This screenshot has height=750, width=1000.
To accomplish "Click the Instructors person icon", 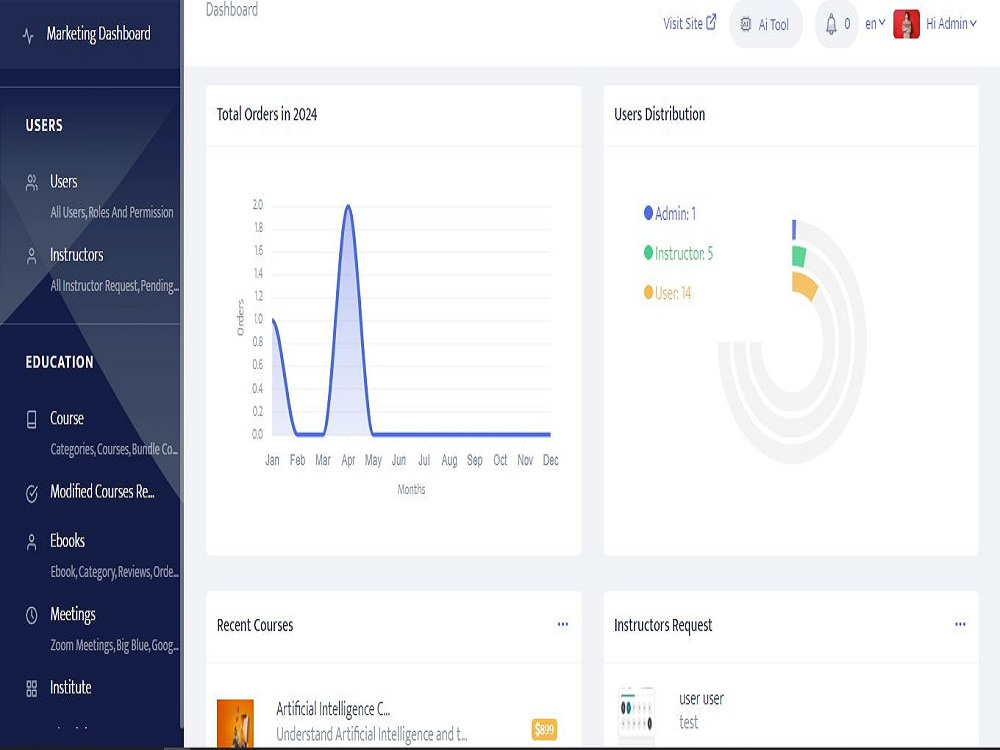I will 31,256.
